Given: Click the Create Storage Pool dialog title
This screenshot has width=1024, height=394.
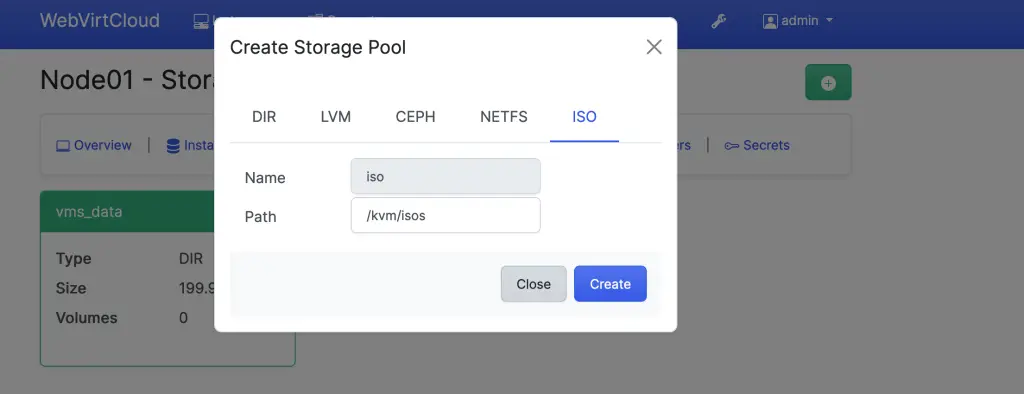Looking at the screenshot, I should pos(318,47).
